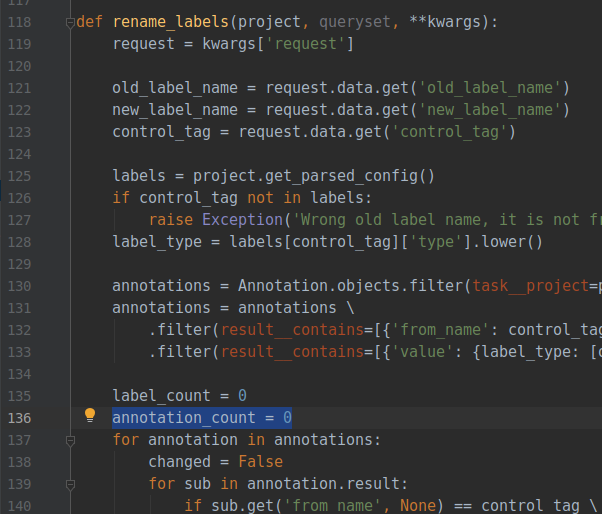Click 'changed' variable on line 138
Screen dimensions: 602x514
click(180, 462)
